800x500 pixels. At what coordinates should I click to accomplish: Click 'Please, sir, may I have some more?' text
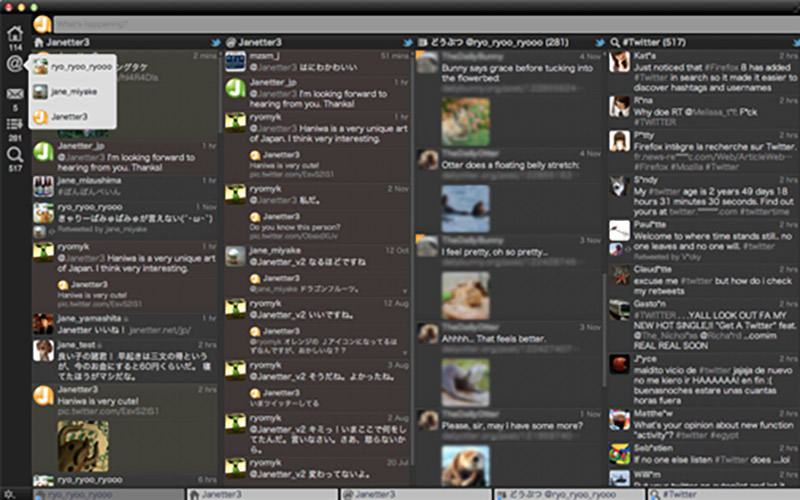pos(512,426)
